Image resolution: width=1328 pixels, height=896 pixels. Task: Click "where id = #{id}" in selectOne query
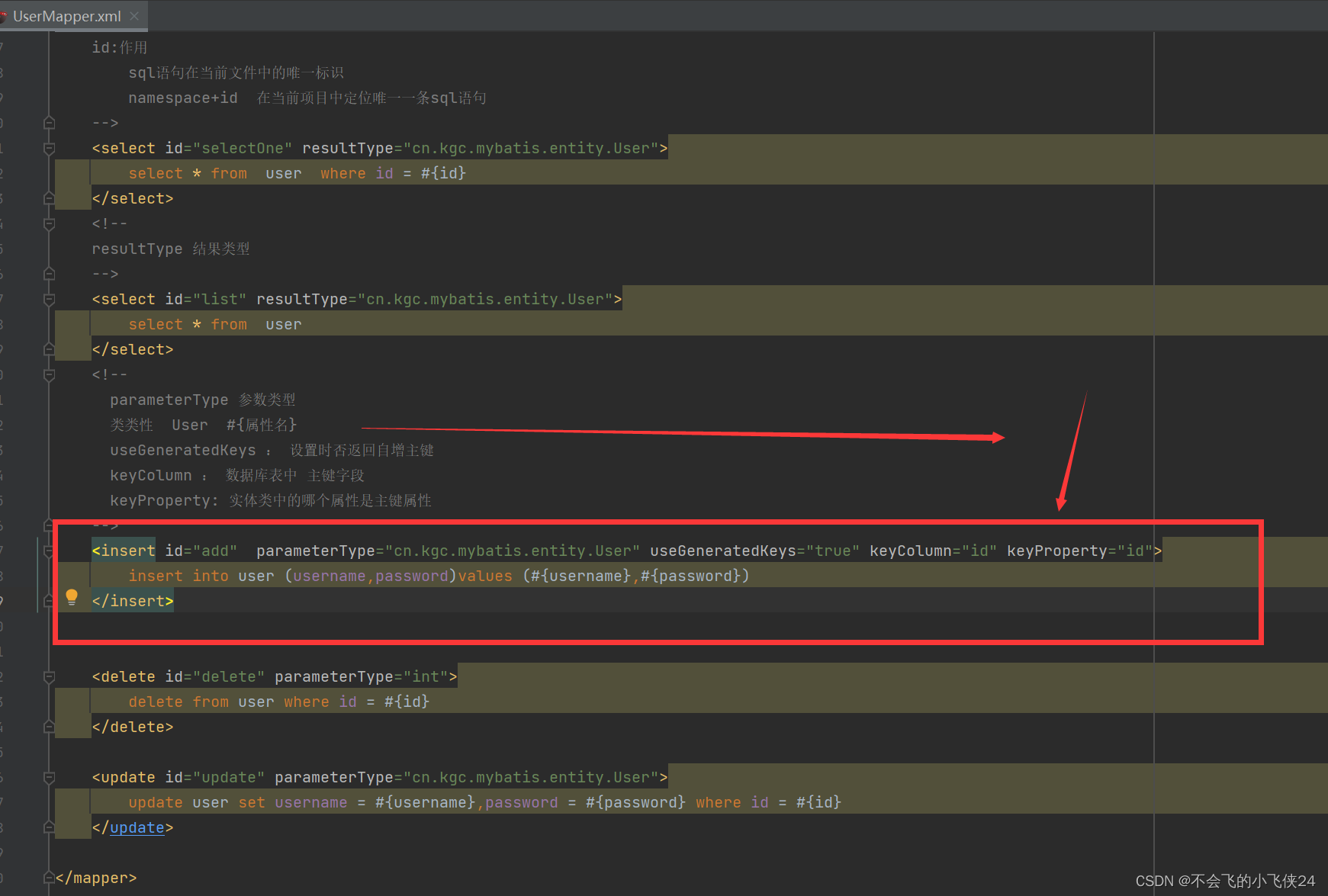coord(393,173)
